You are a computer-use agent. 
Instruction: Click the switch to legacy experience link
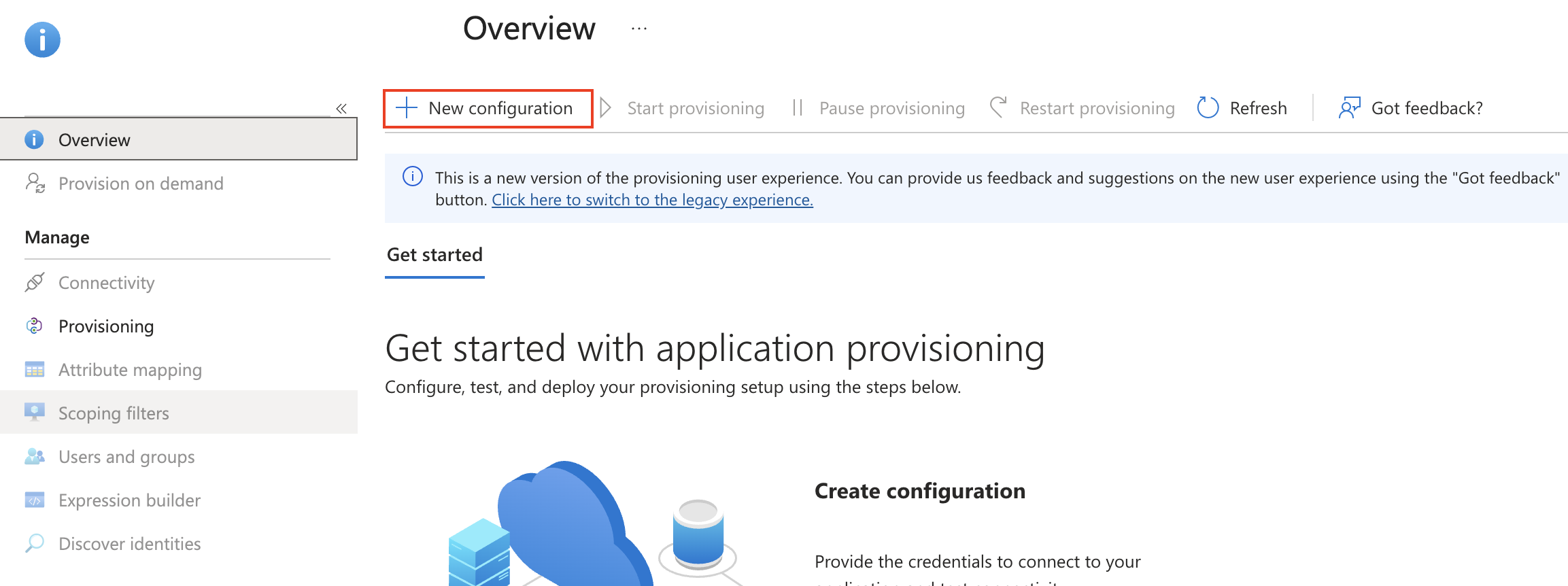652,200
